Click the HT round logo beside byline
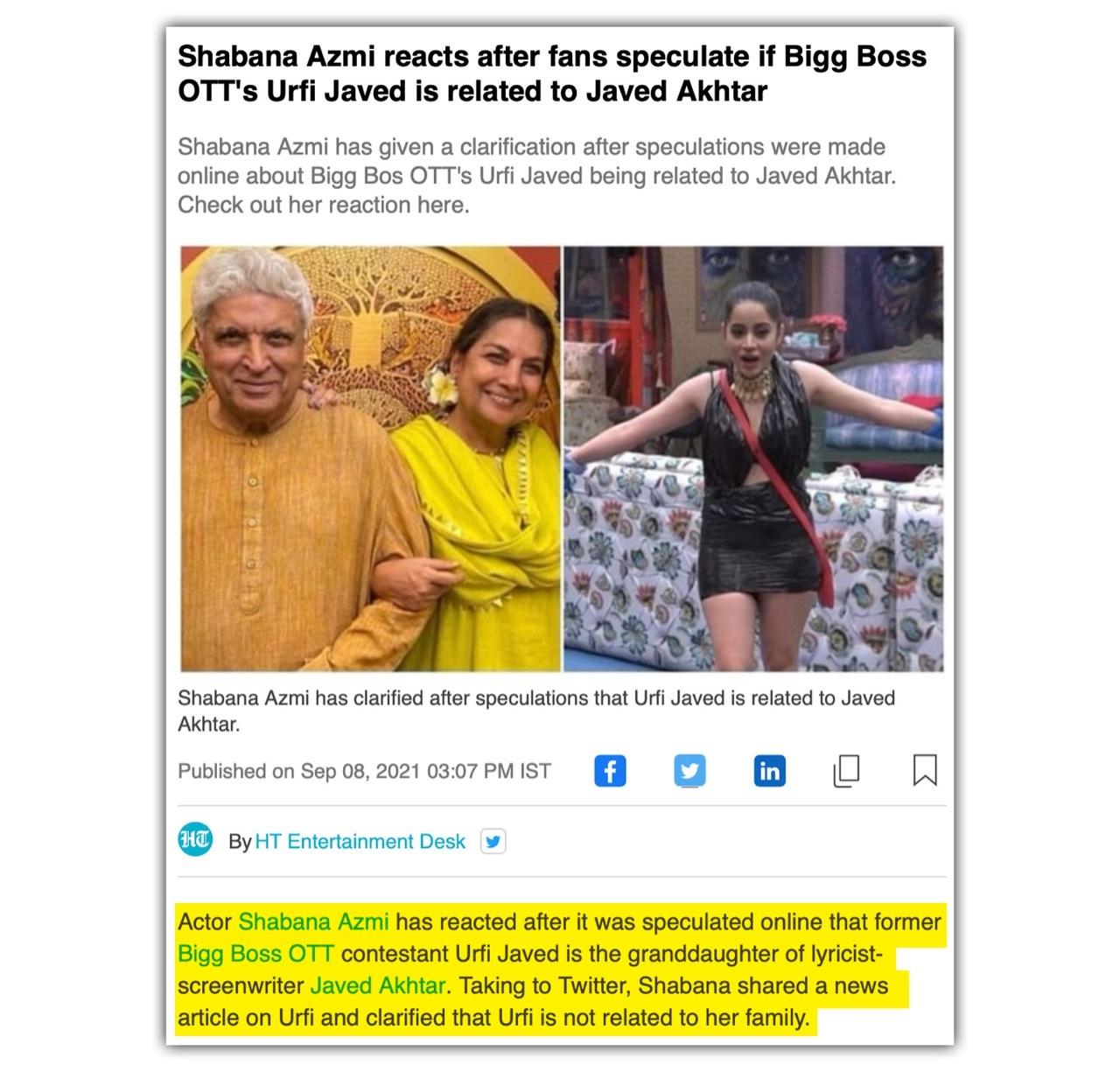1120x1072 pixels. coord(195,840)
